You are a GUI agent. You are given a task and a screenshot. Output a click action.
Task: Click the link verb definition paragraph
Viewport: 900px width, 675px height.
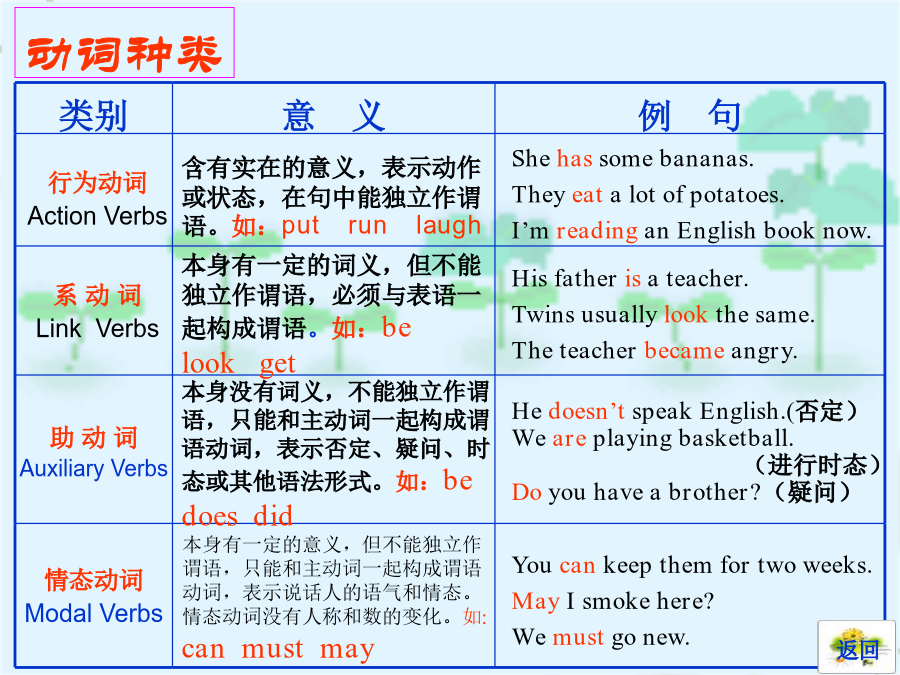(331, 315)
